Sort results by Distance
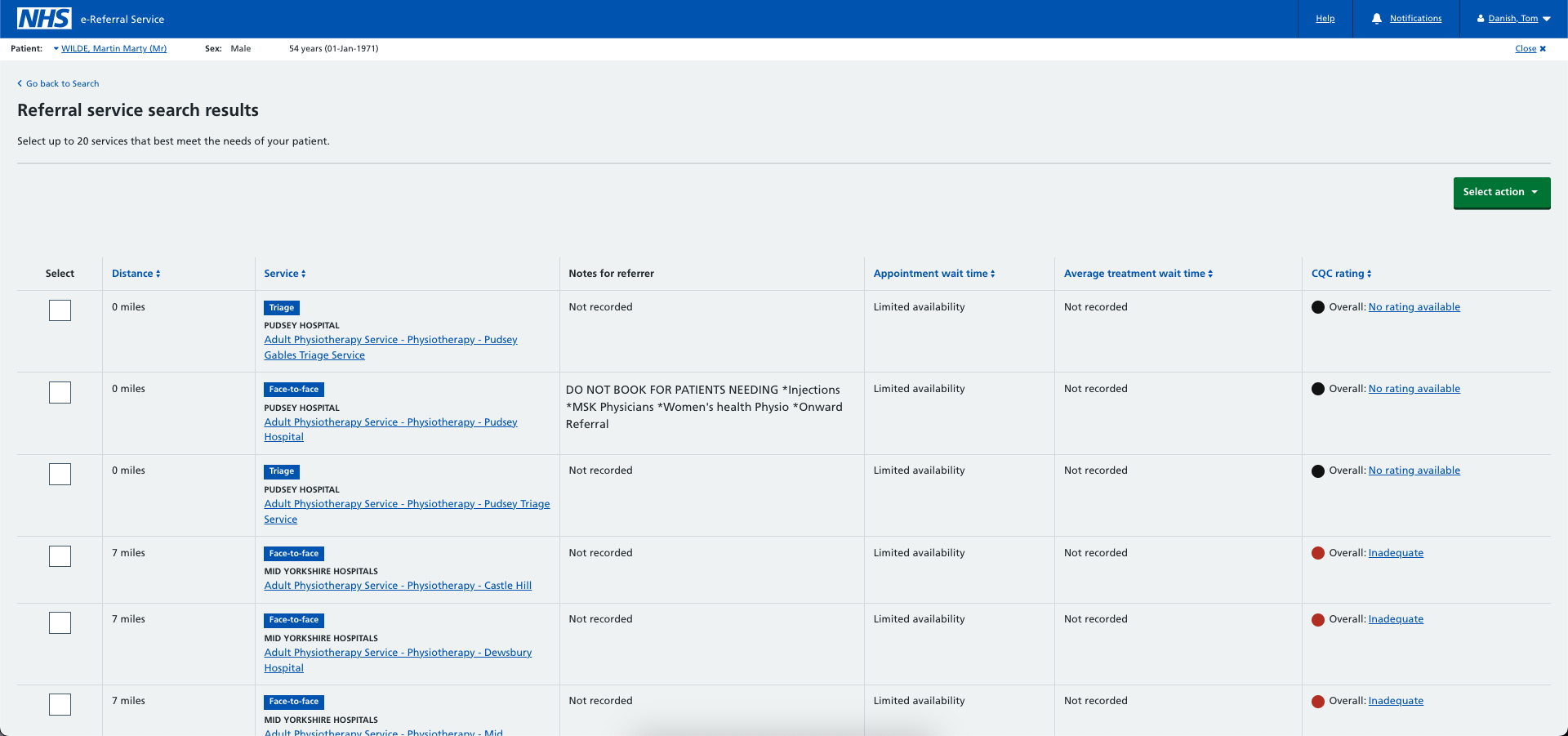1568x736 pixels. tap(136, 274)
